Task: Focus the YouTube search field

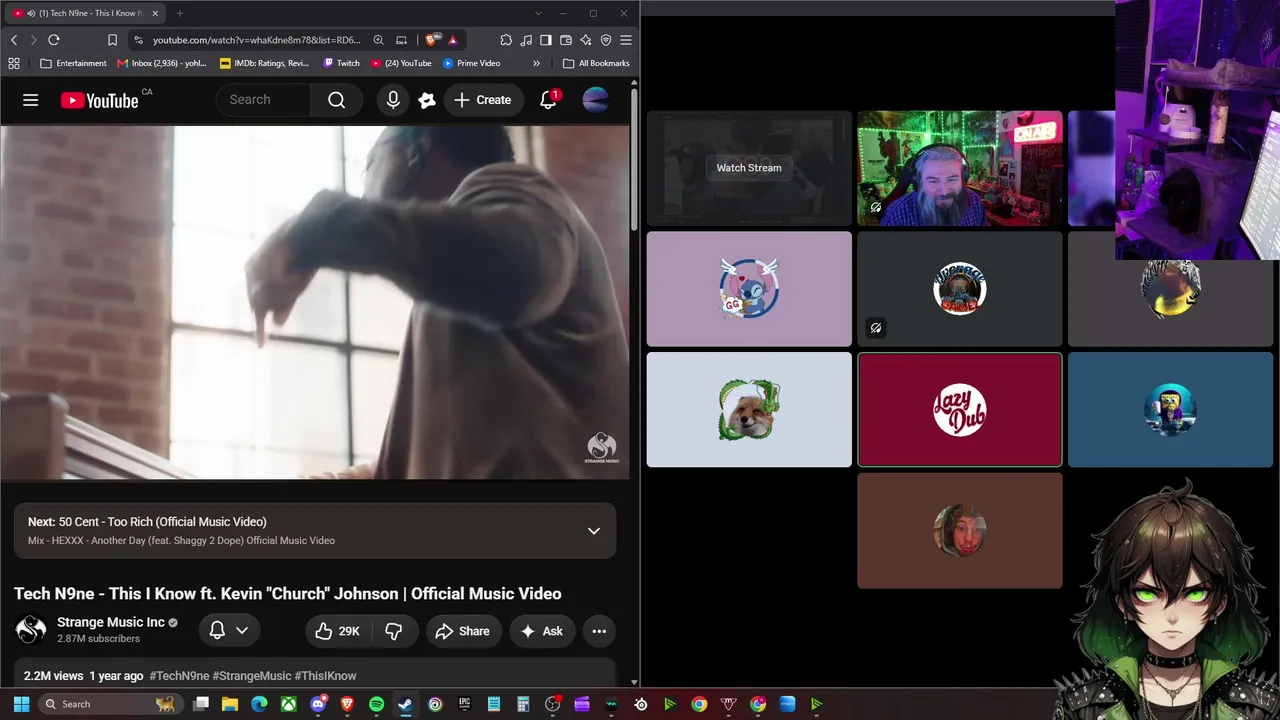Action: click(x=263, y=100)
